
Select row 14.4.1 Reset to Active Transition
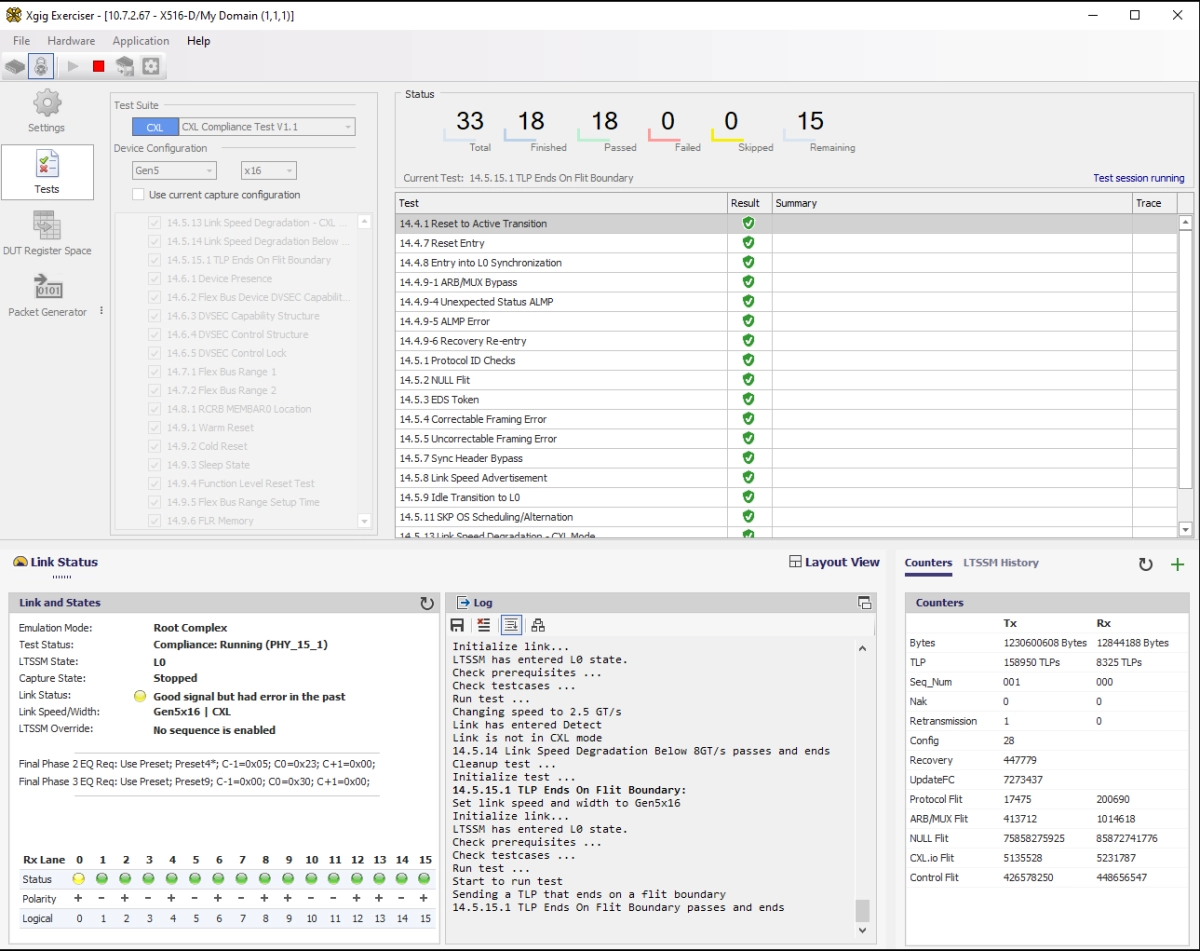point(786,224)
